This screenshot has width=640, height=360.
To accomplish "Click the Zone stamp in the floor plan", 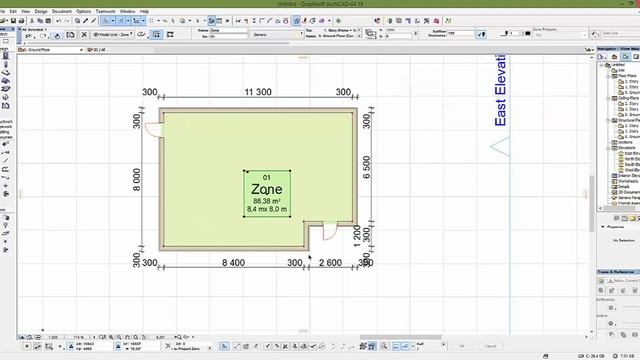I will coord(267,193).
